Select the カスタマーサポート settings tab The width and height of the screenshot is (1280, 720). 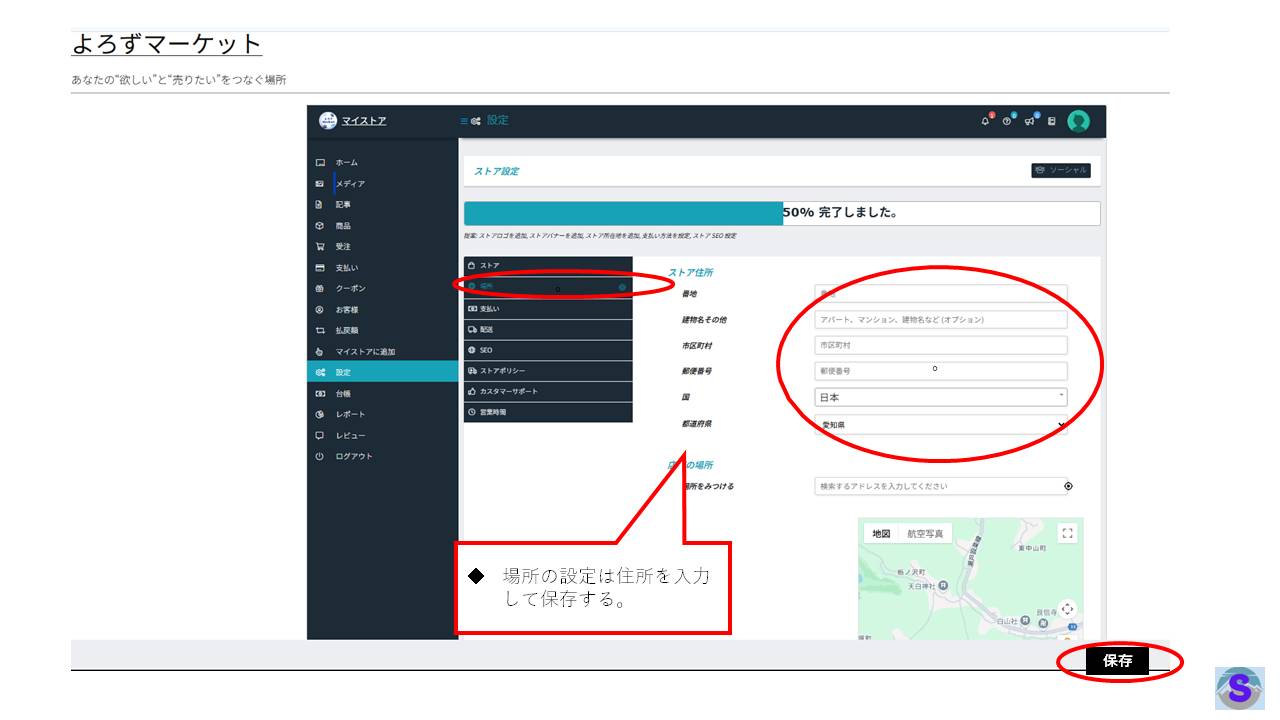point(548,391)
